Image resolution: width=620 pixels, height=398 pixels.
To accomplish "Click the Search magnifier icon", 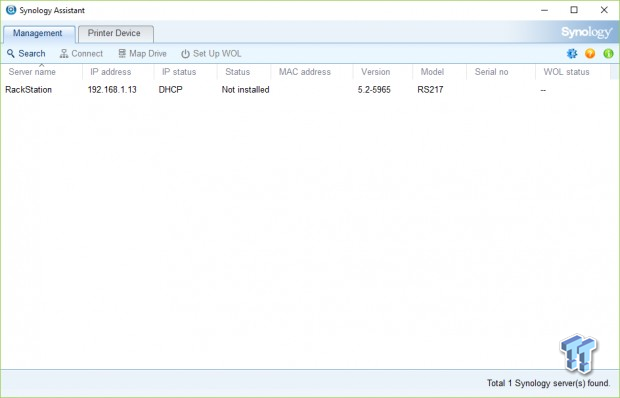I will [11, 53].
